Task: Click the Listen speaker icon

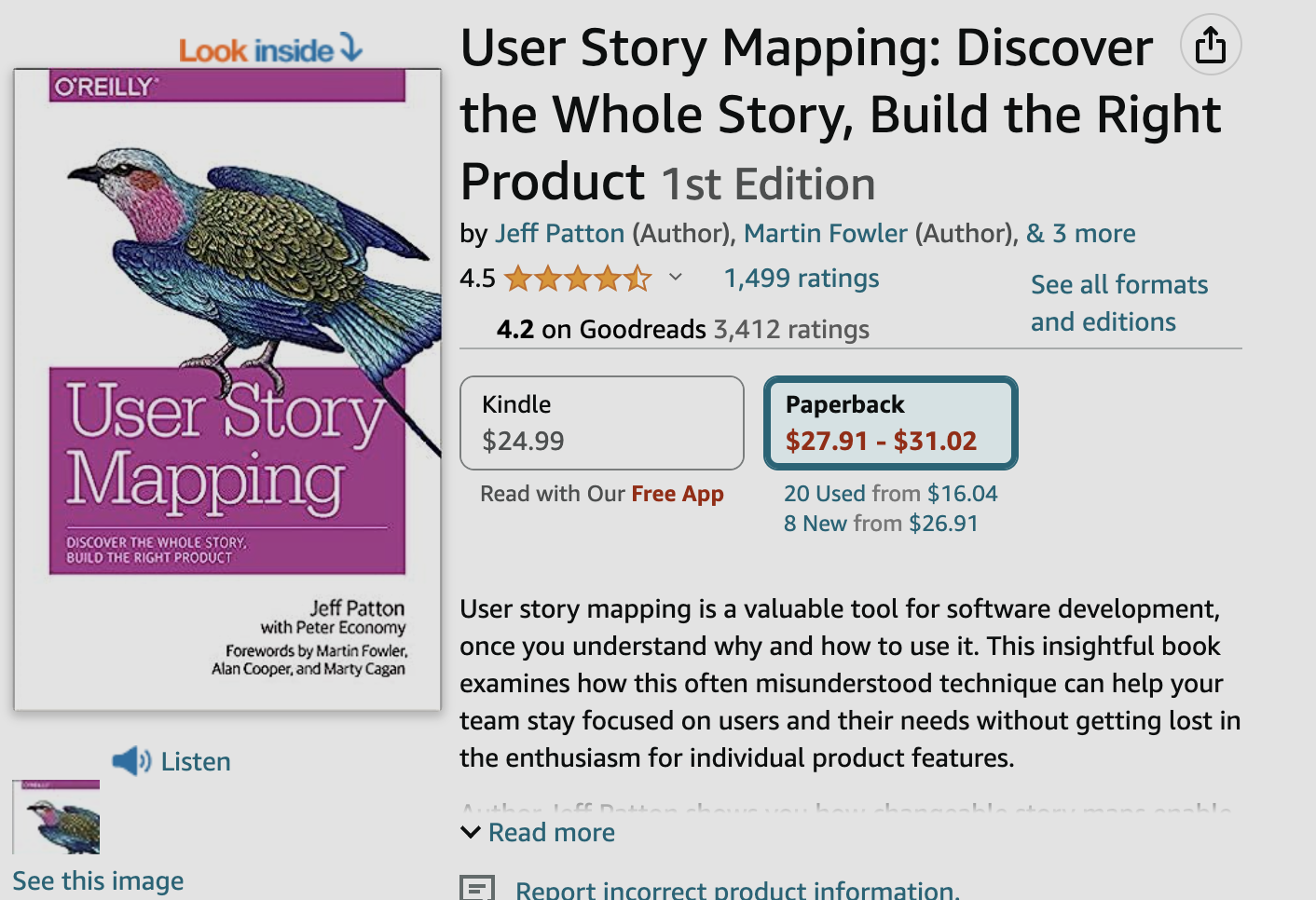Action: click(131, 761)
